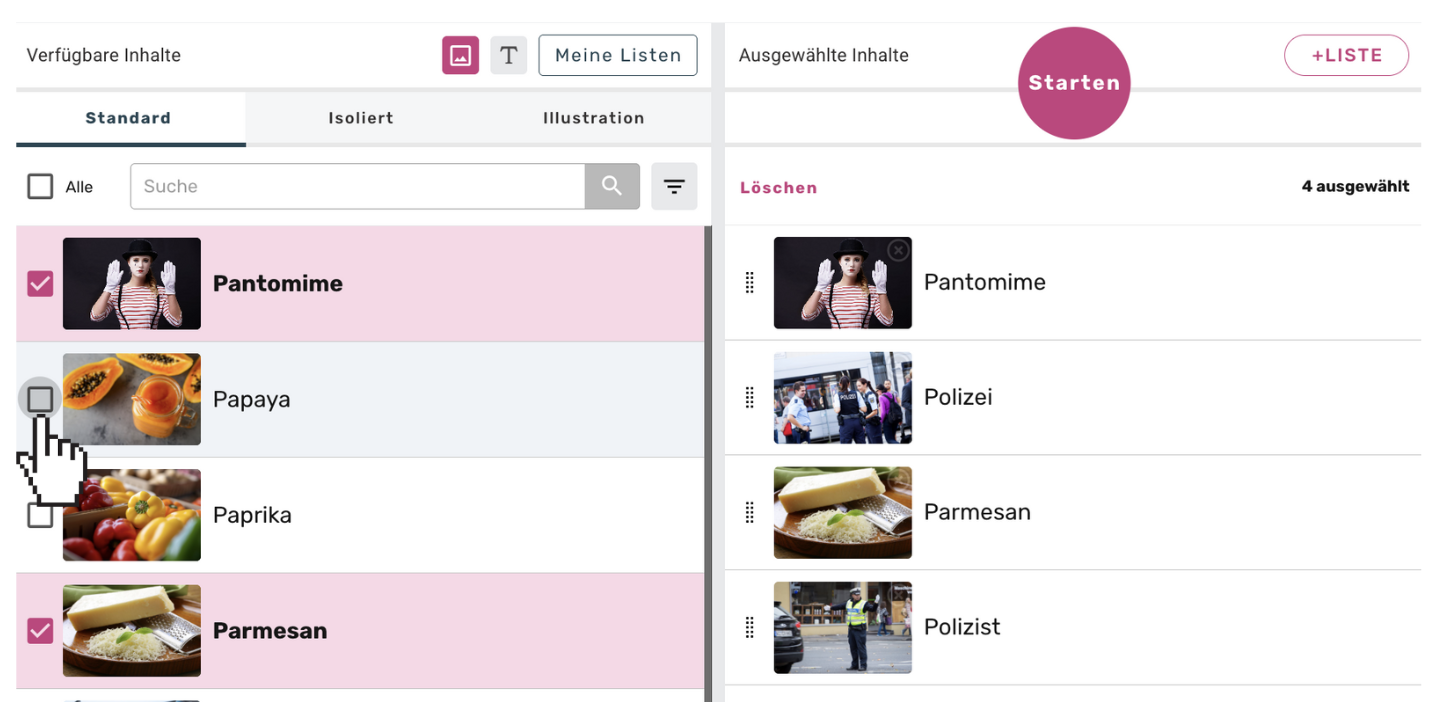Click the Polizei thumbnail in selected list
This screenshot has width=1444, height=702.
tap(843, 398)
